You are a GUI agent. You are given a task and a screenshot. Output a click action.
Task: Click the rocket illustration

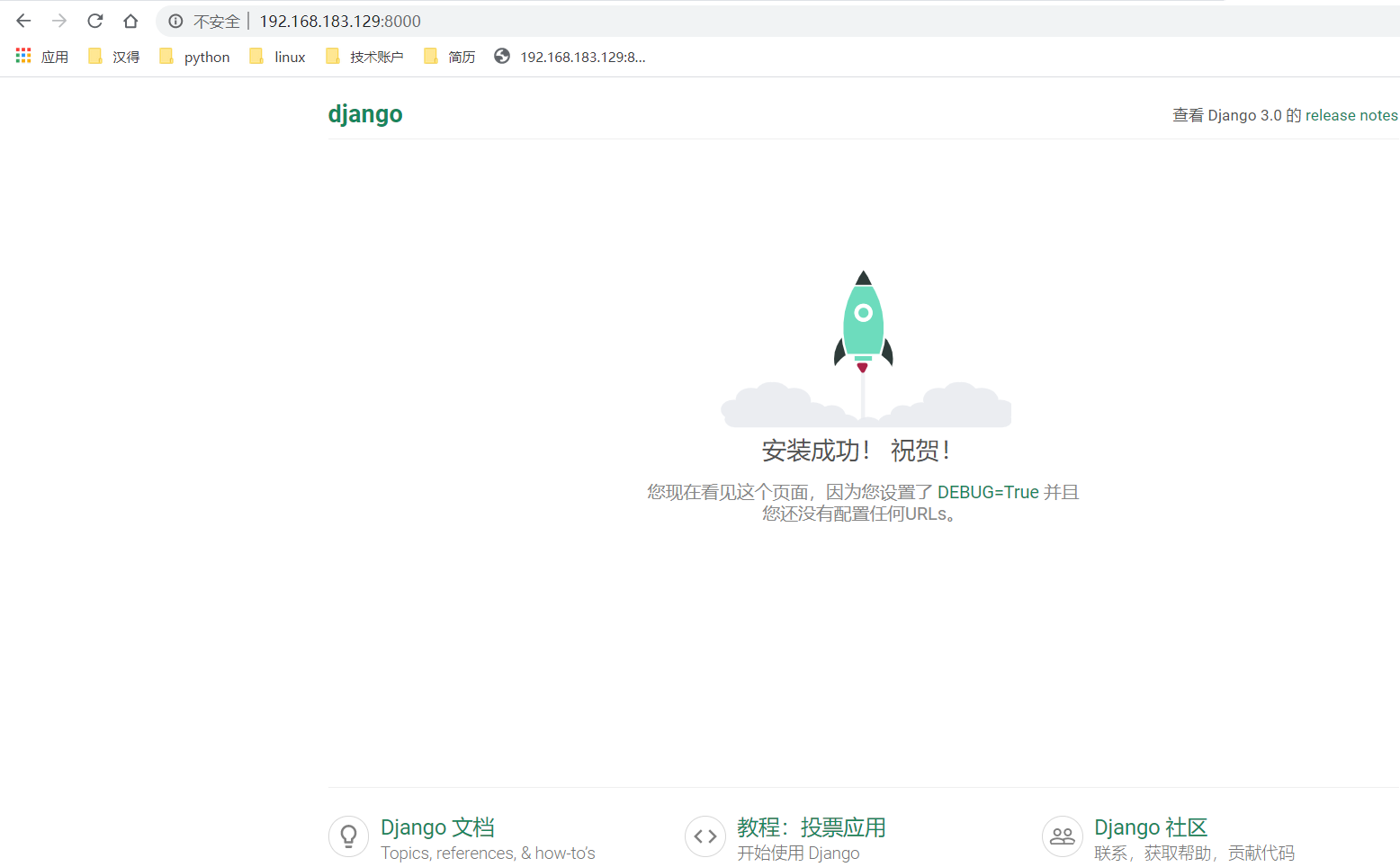coord(864,324)
